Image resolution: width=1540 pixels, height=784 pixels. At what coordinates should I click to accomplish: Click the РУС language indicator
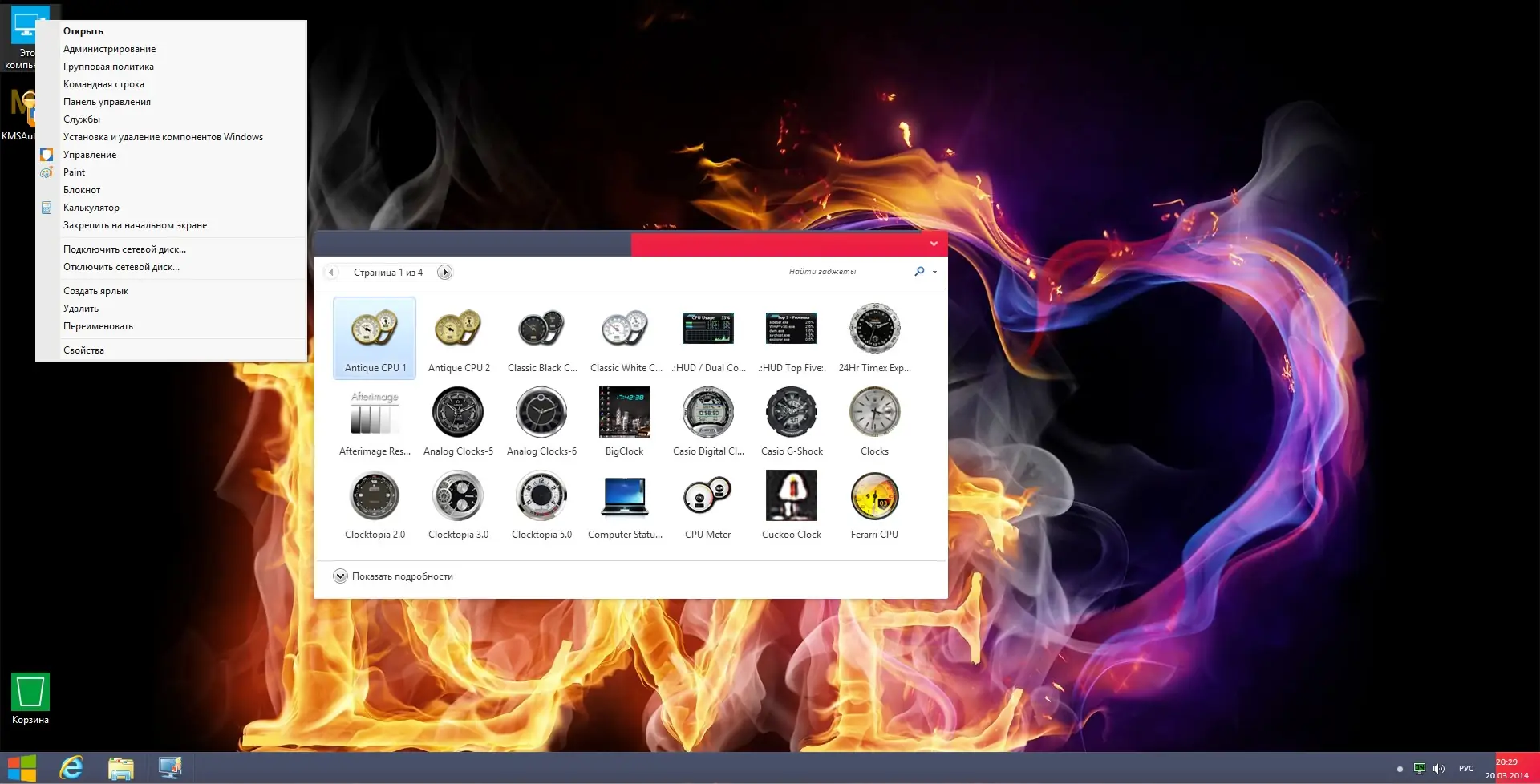[1466, 769]
